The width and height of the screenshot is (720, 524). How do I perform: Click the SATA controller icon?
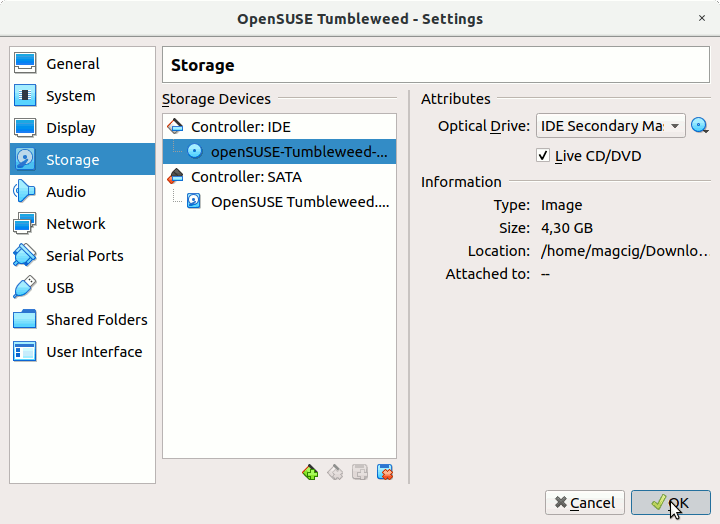click(x=175, y=176)
